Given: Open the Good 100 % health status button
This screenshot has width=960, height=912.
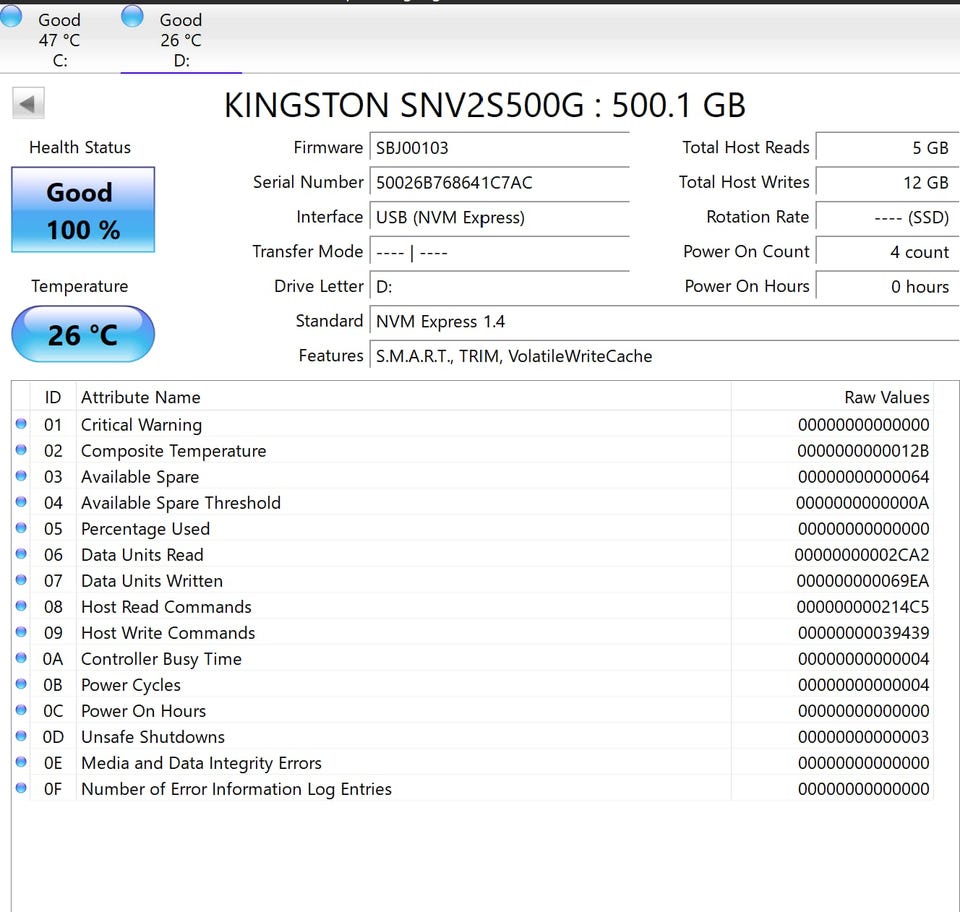Looking at the screenshot, I should 83,209.
